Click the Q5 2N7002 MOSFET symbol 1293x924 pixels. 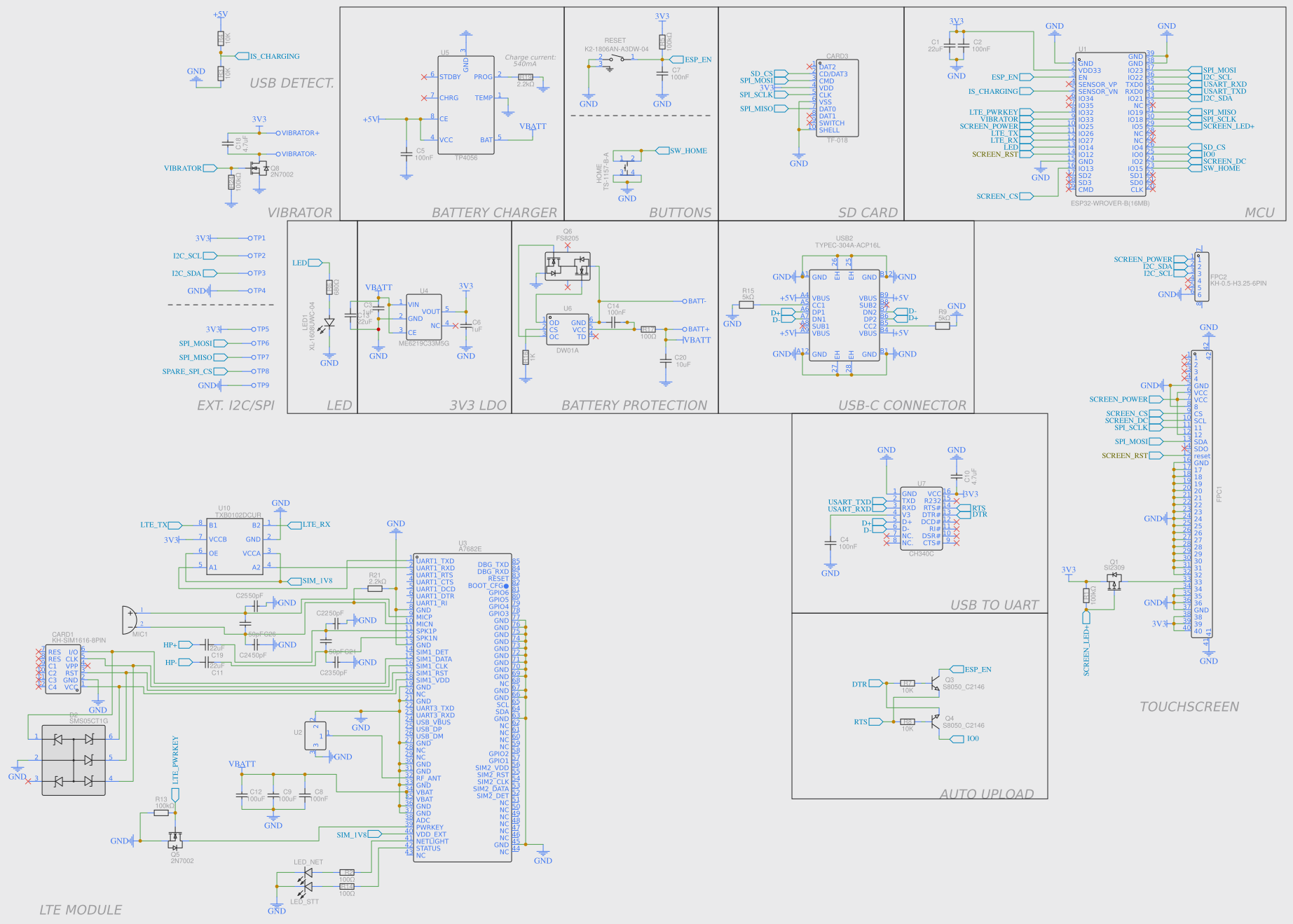(x=175, y=838)
